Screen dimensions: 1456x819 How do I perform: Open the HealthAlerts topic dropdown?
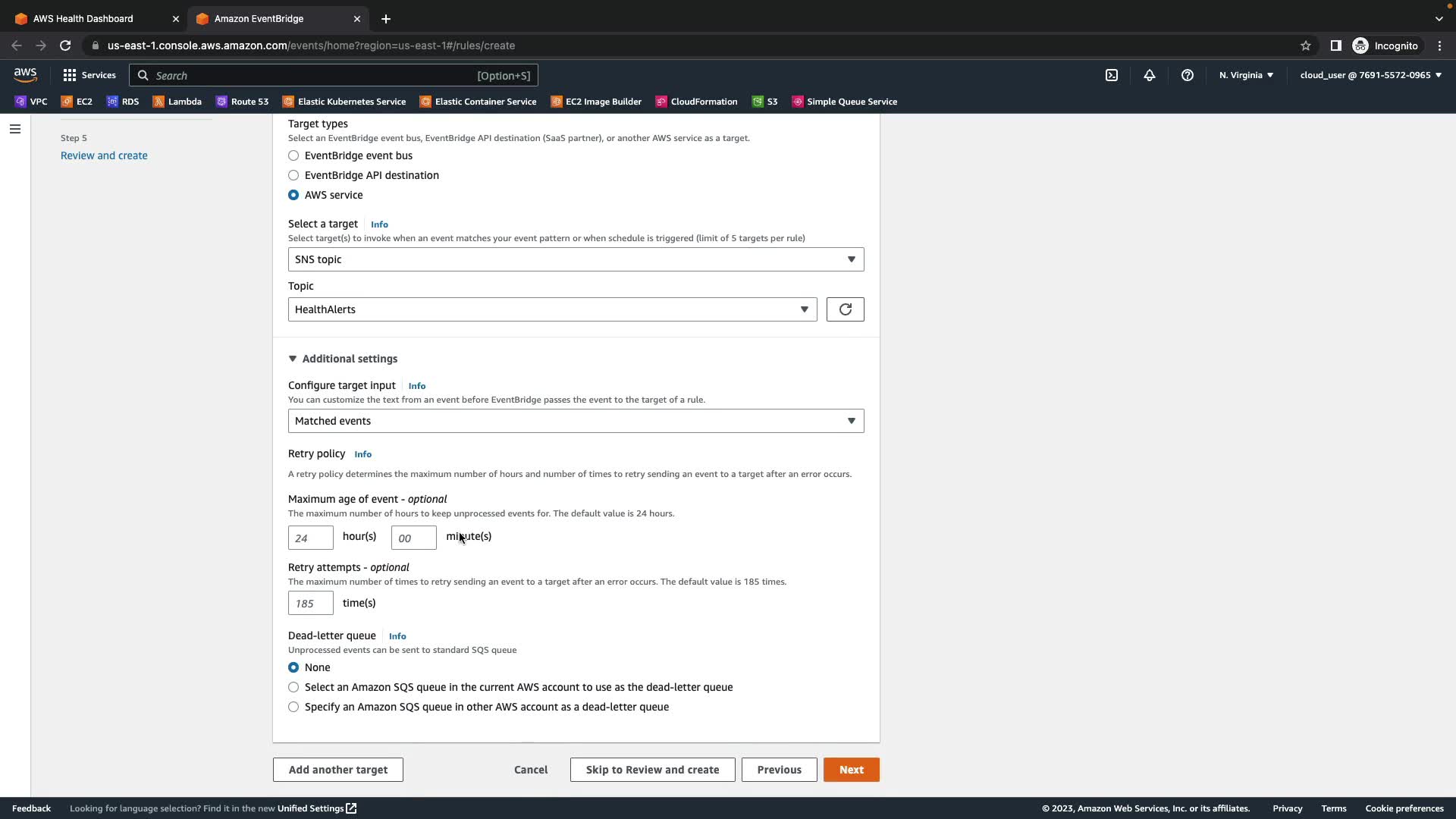pyautogui.click(x=552, y=309)
